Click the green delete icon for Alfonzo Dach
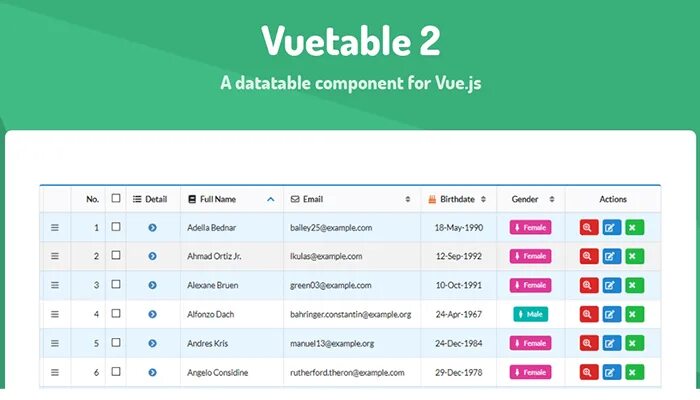 635,314
